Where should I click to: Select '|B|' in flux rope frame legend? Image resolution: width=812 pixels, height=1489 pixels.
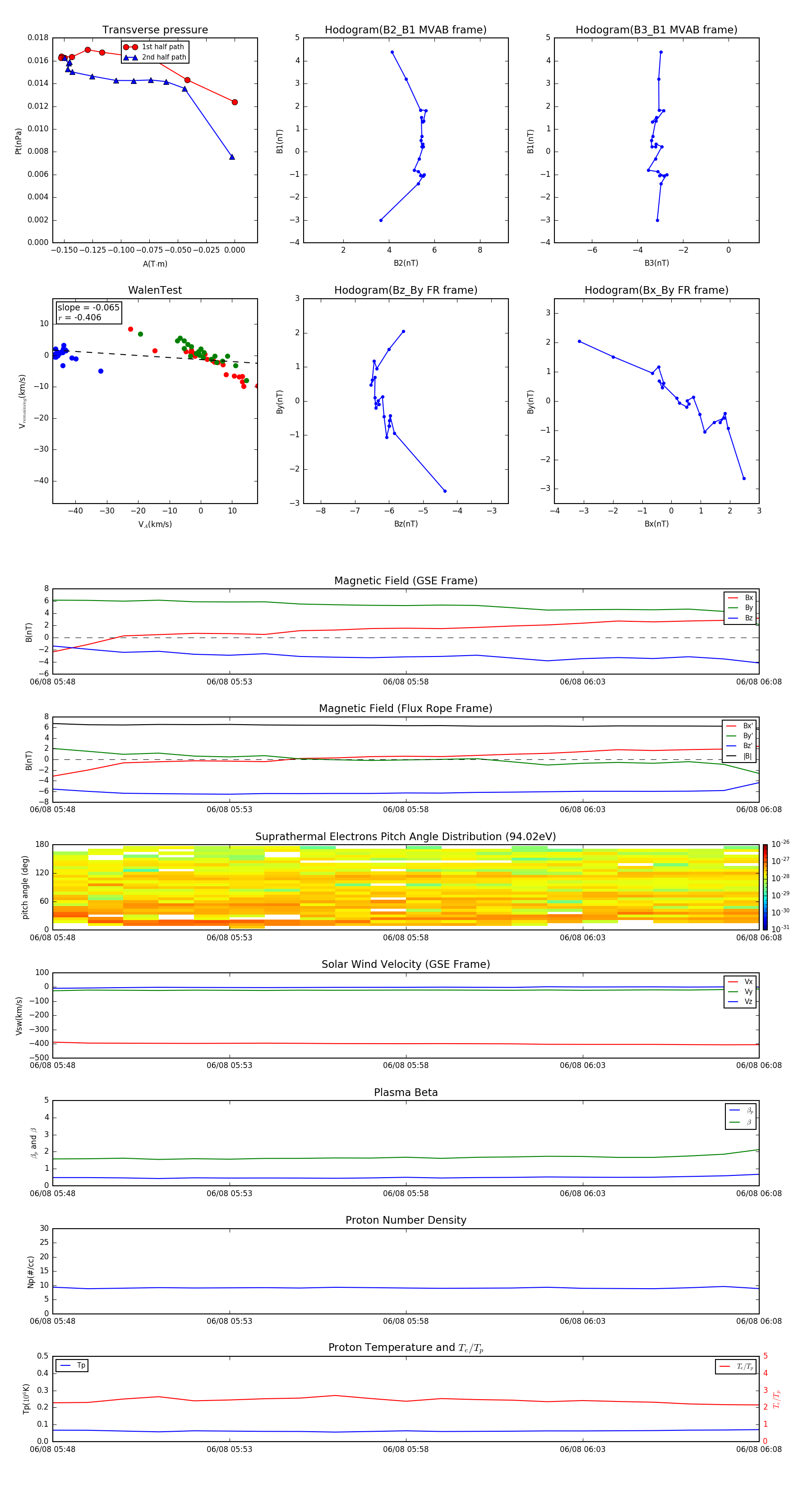click(740, 756)
